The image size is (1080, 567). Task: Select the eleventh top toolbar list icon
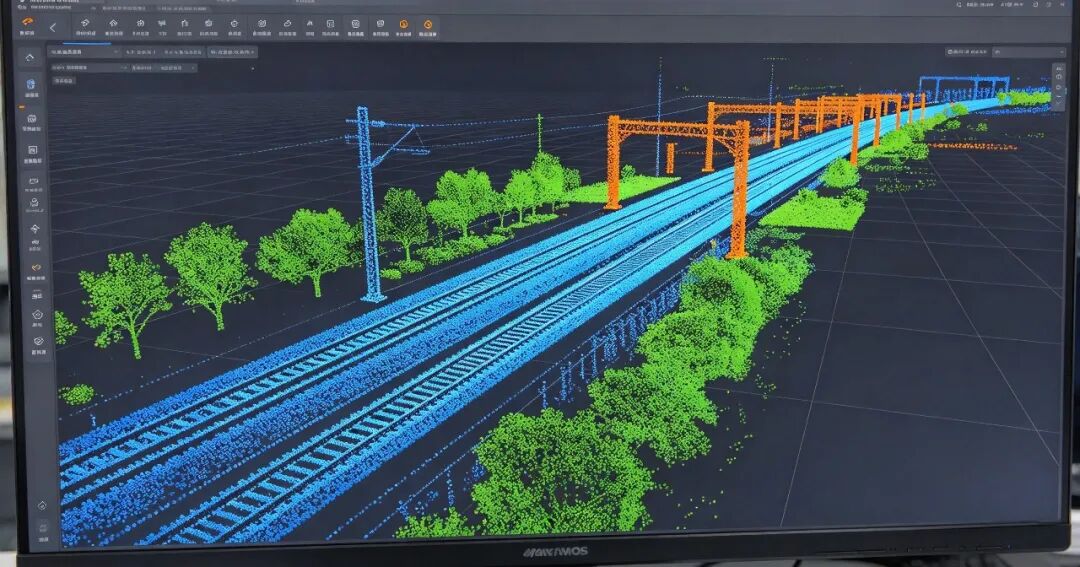tap(331, 23)
